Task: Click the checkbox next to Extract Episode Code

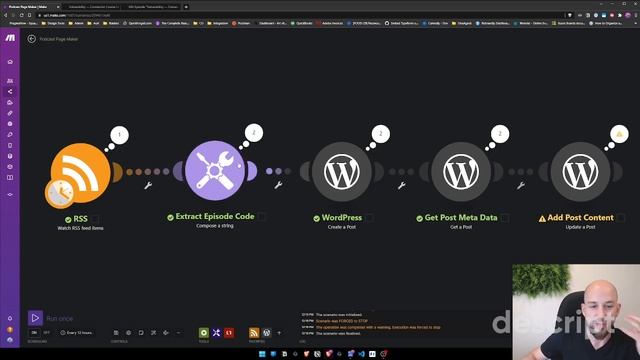Action: point(262,217)
